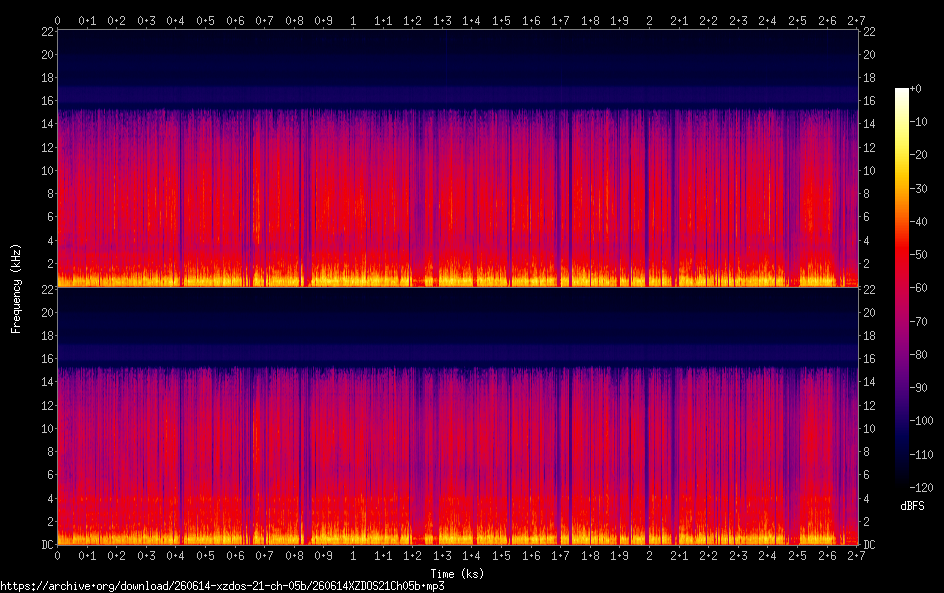This screenshot has width=944, height=593.
Task: Click the "Frequency (kHz)" axis title
Action: [16, 288]
